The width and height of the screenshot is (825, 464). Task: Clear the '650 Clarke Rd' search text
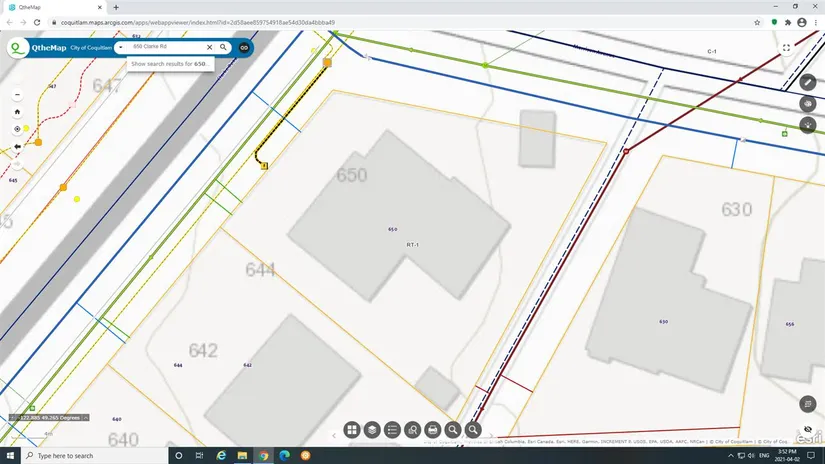pos(210,47)
